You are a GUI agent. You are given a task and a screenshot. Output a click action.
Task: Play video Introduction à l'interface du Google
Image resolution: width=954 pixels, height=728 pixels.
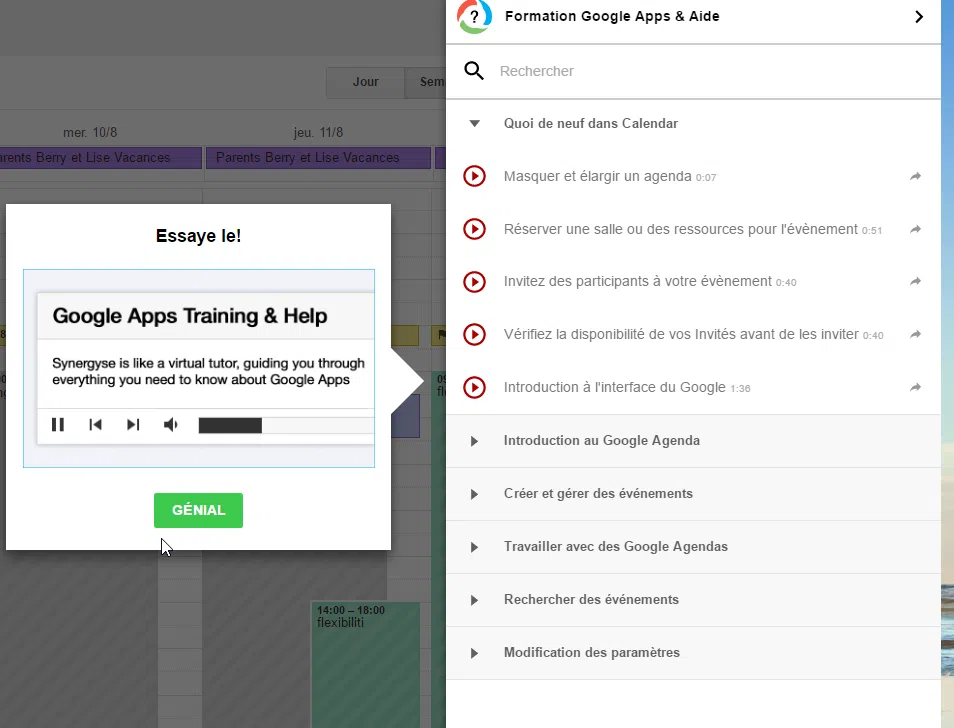(x=475, y=387)
